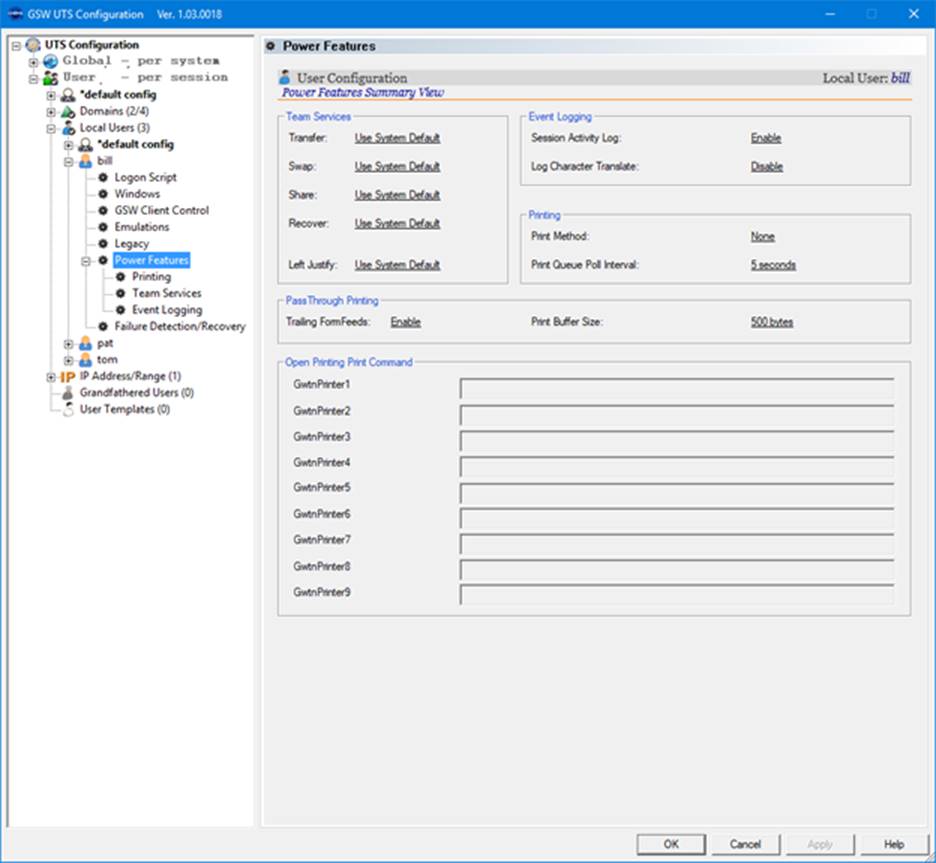
Task: Focus the GwtnPrinter5 command field
Action: pos(677,492)
